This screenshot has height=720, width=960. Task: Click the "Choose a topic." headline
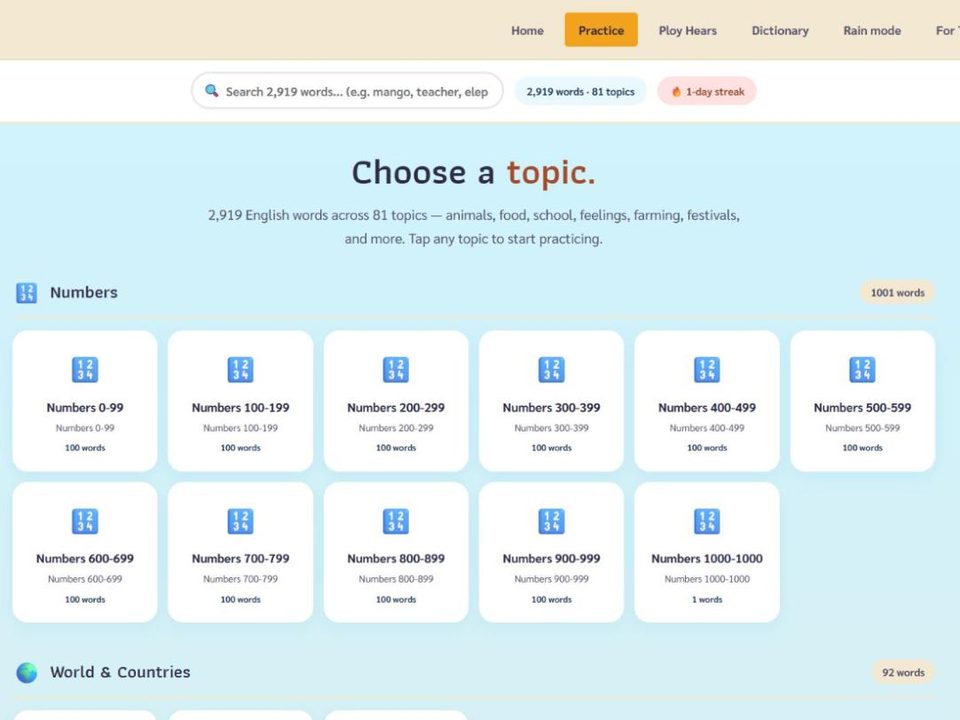point(473,173)
